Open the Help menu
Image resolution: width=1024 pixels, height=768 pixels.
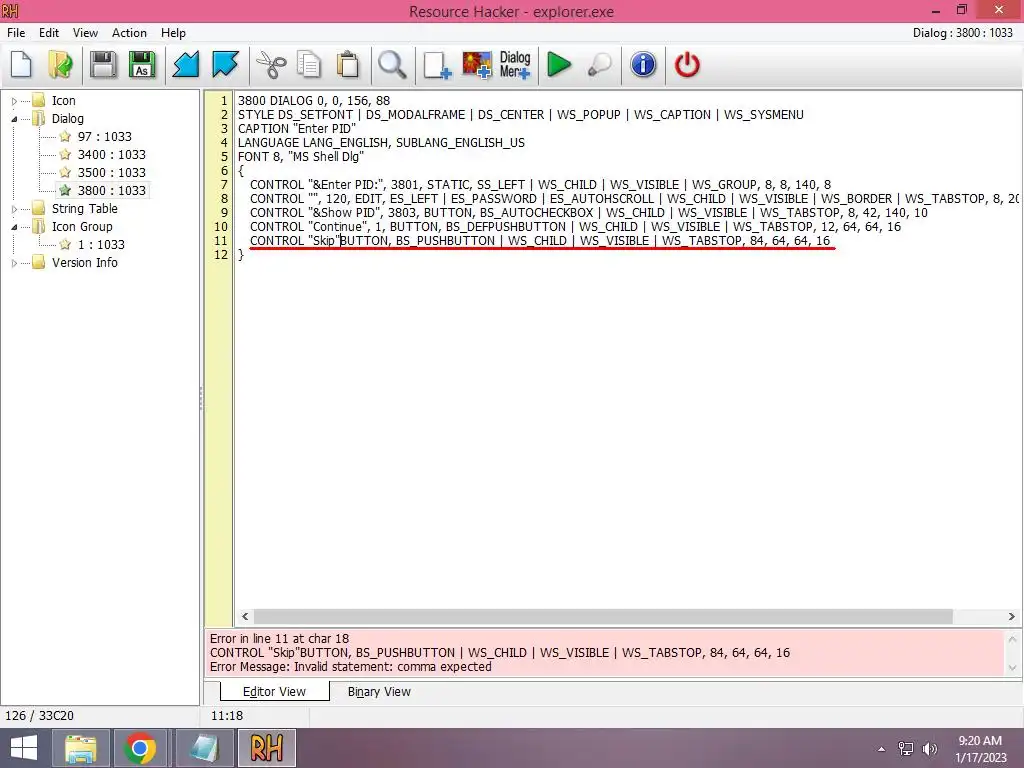[x=174, y=33]
